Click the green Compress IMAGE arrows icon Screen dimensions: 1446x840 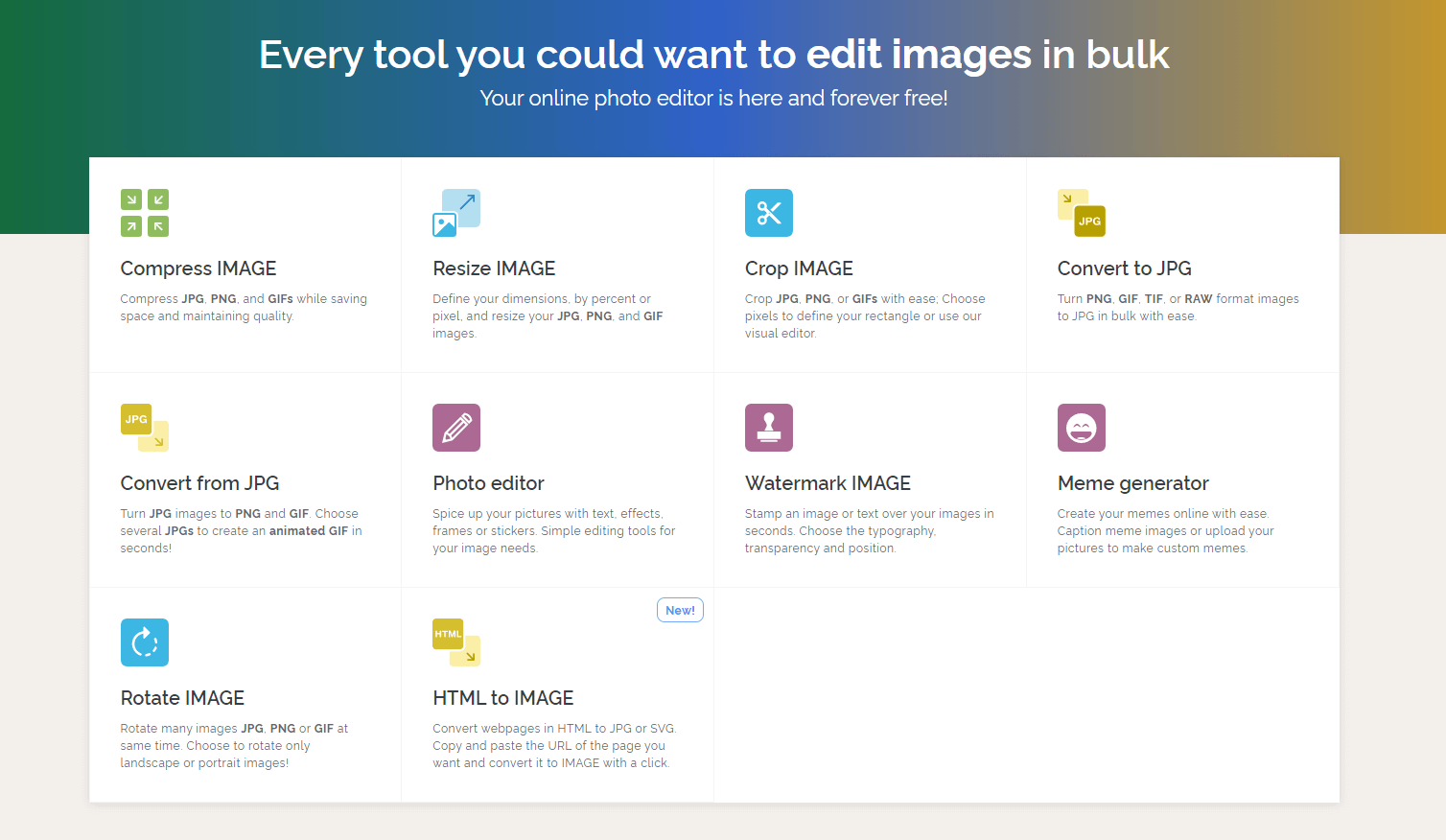(x=145, y=213)
